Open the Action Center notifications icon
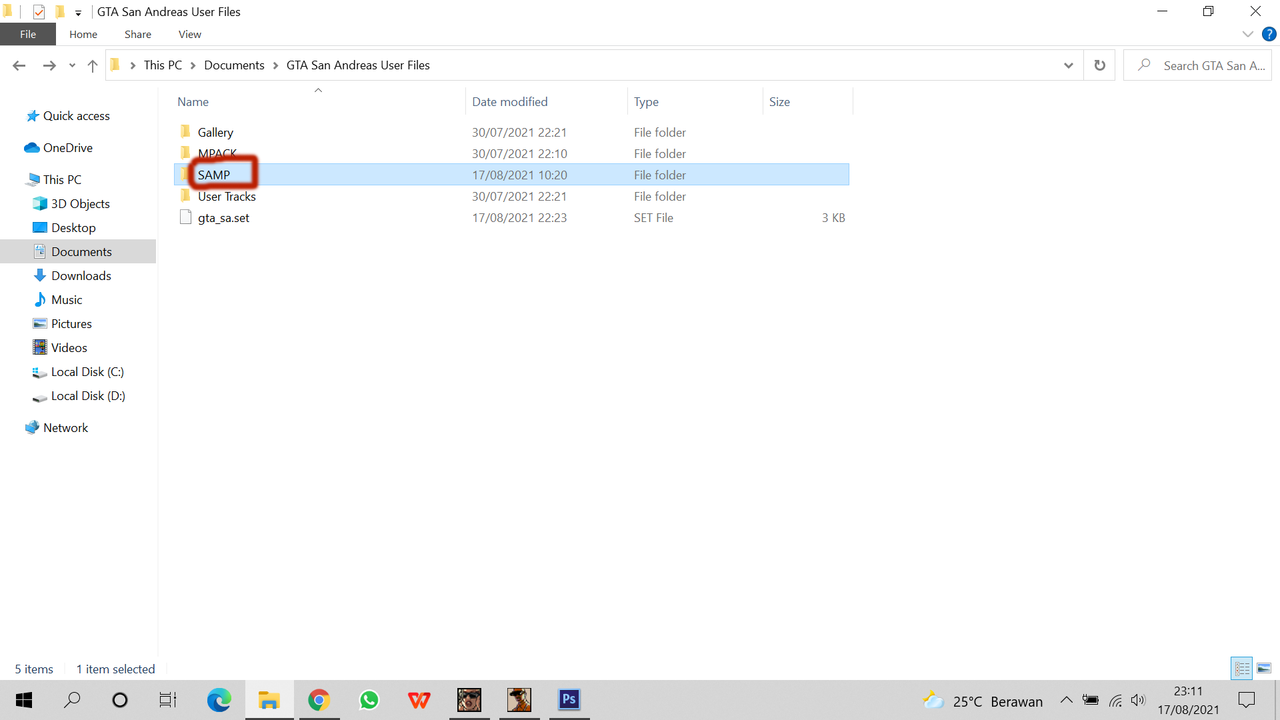 tap(1247, 700)
